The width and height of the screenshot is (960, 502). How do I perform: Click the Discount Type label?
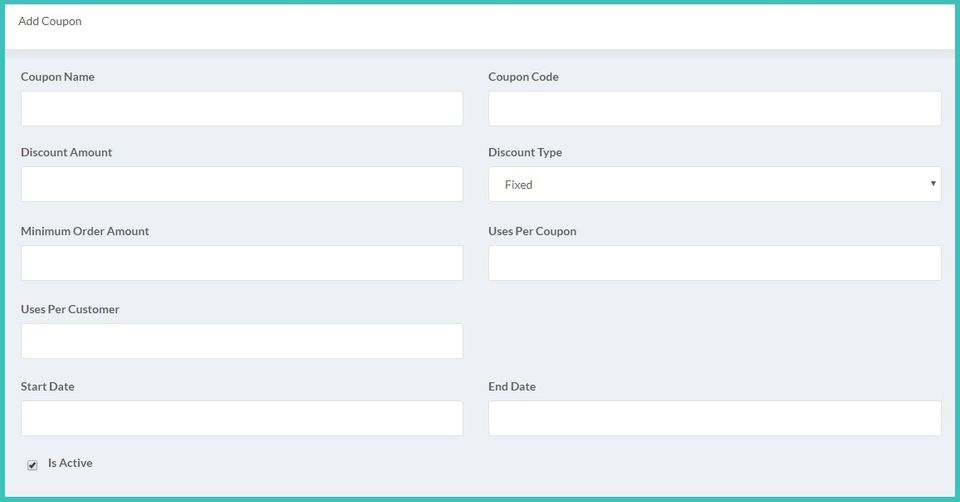pyautogui.click(x=525, y=152)
